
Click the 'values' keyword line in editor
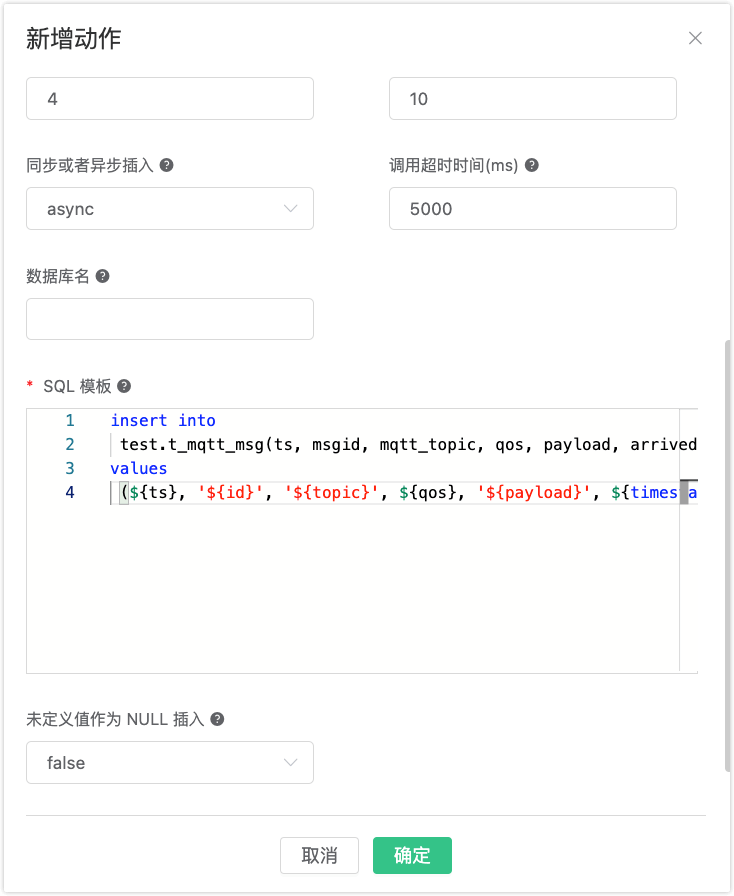tap(139, 468)
